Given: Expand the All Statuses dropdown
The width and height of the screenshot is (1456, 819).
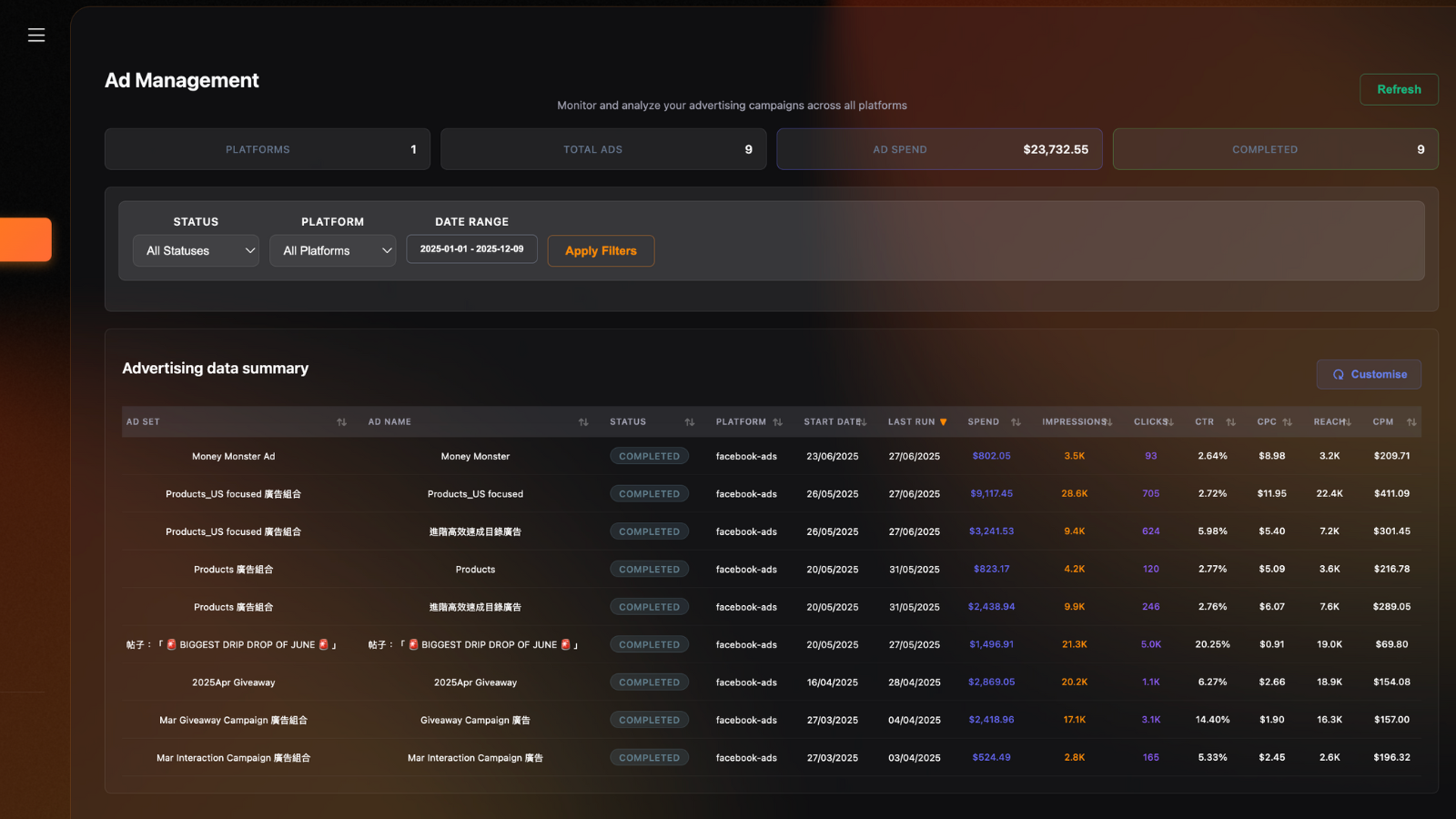Looking at the screenshot, I should click(x=196, y=251).
